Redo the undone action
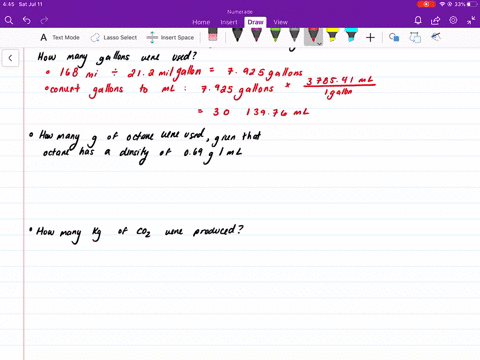The height and width of the screenshot is (360, 480). [44, 21]
